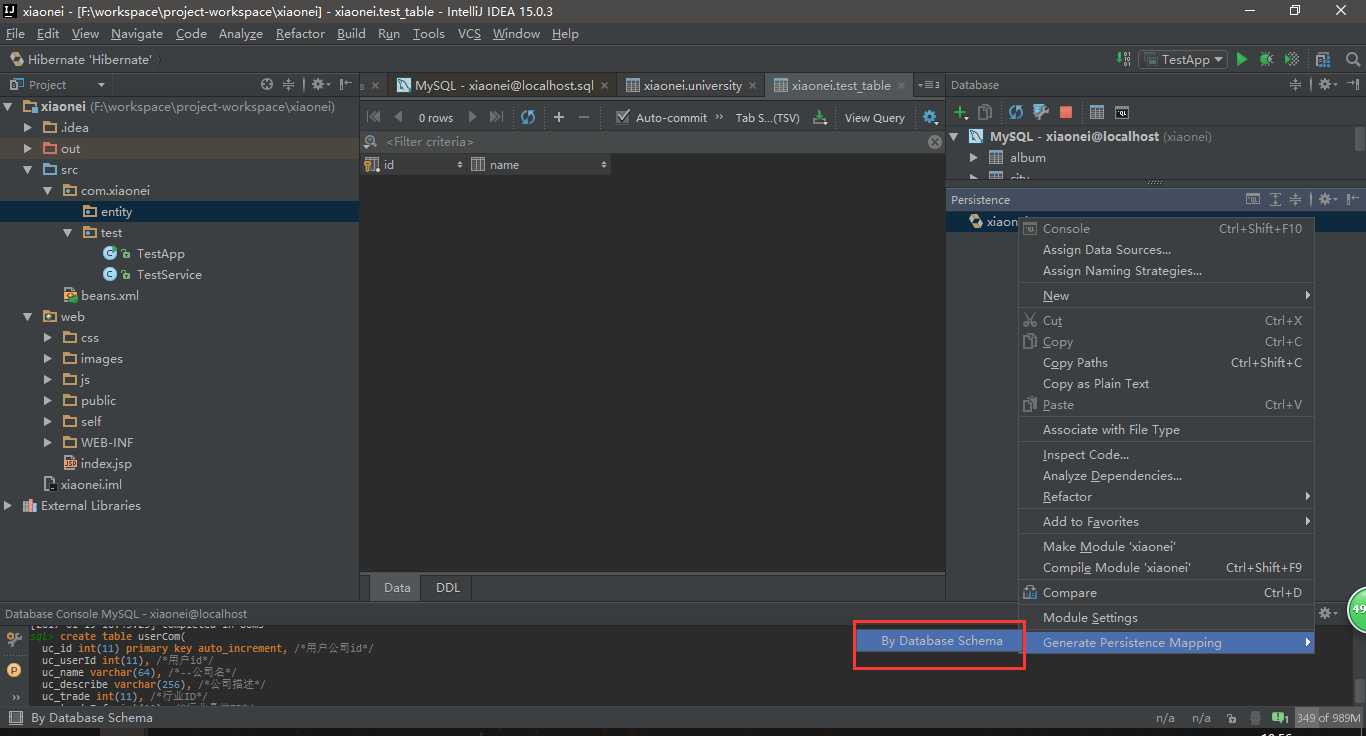Add a new row with plus icon

[x=559, y=117]
